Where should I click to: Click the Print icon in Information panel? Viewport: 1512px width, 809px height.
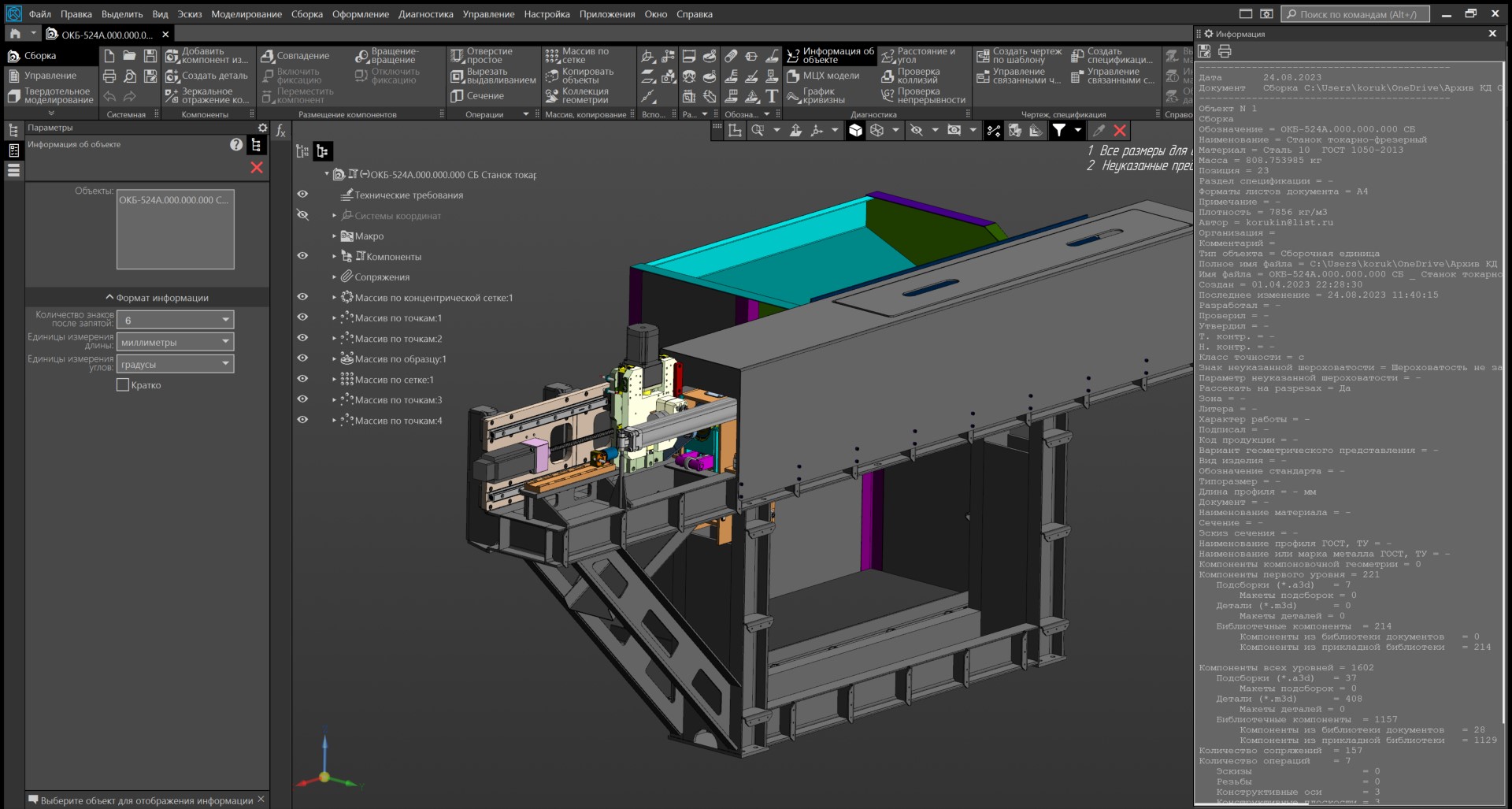point(1225,51)
